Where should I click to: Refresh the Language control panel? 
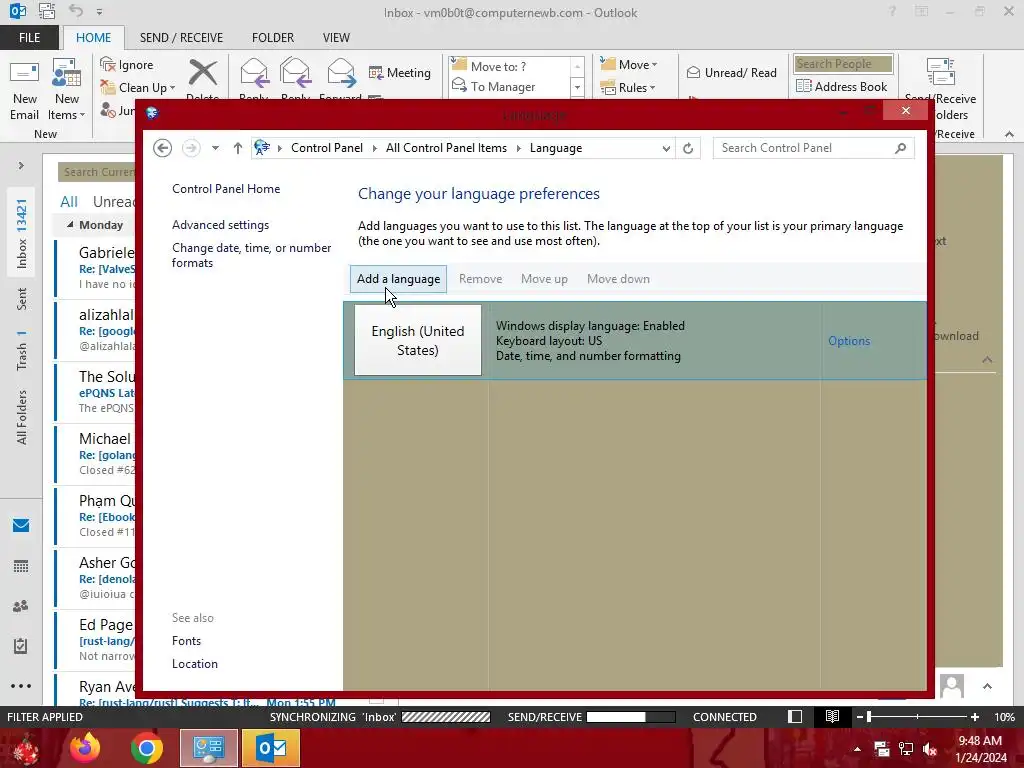pyautogui.click(x=688, y=148)
